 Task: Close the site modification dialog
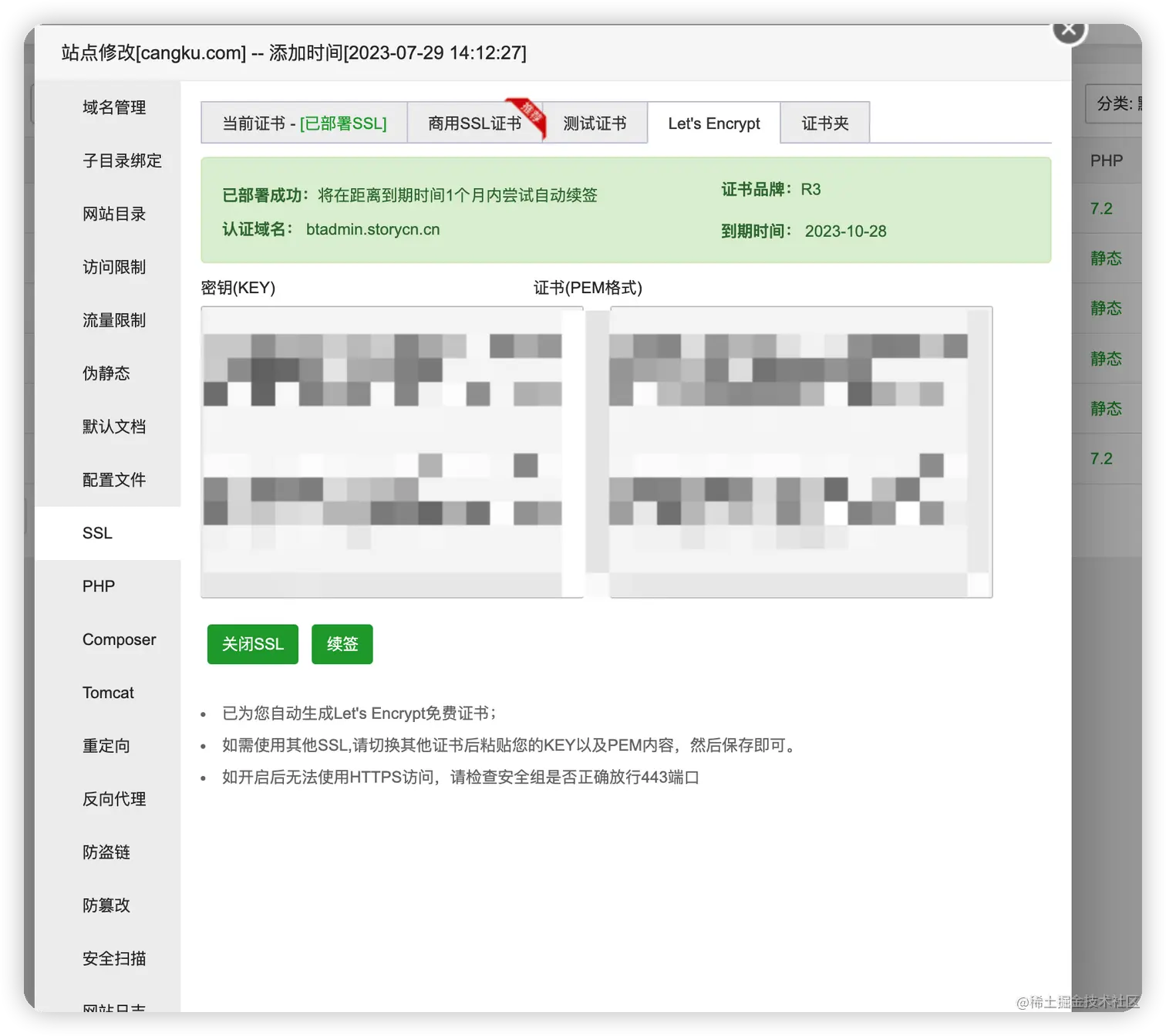1069,30
